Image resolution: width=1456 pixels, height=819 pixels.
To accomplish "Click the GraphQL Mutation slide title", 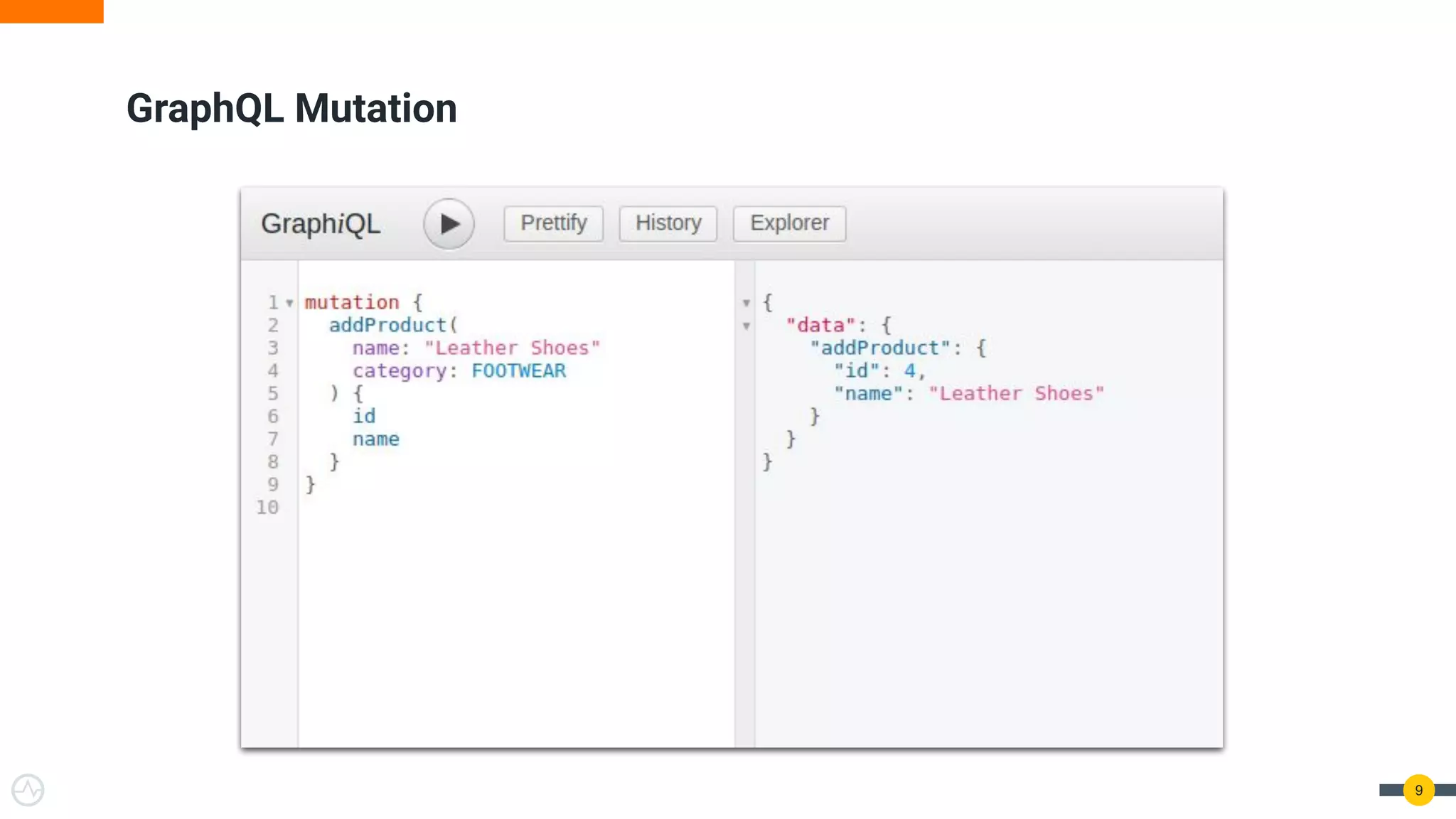I will click(291, 109).
